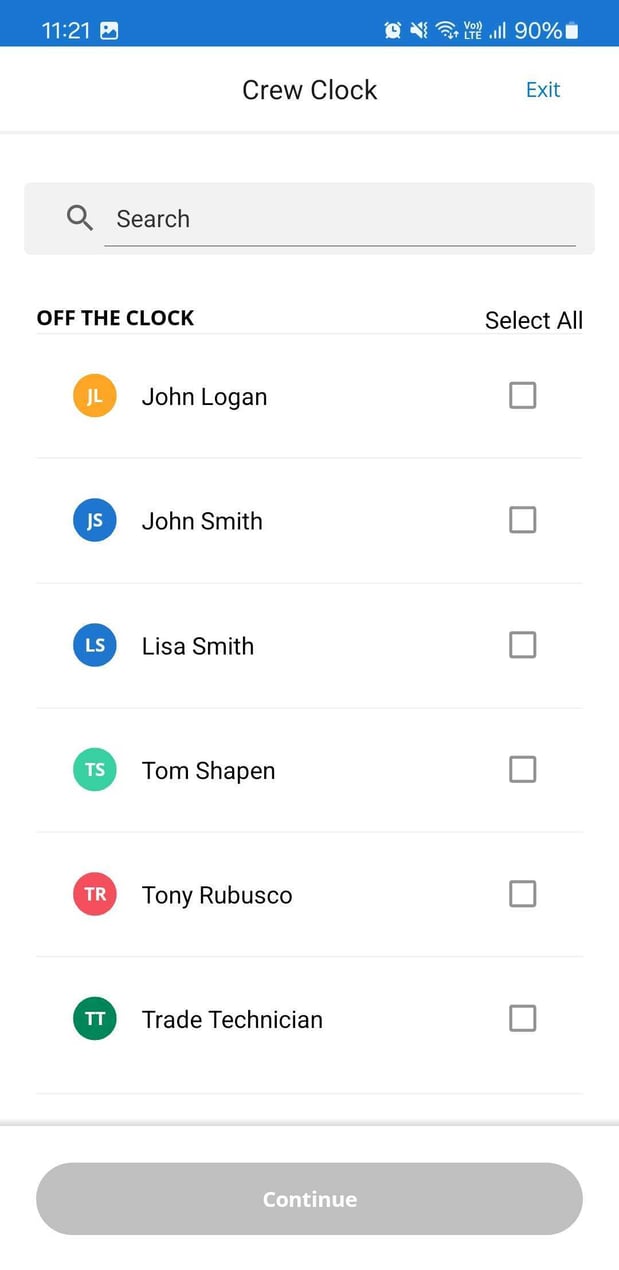Tap John Smith's JS avatar

(x=95, y=521)
